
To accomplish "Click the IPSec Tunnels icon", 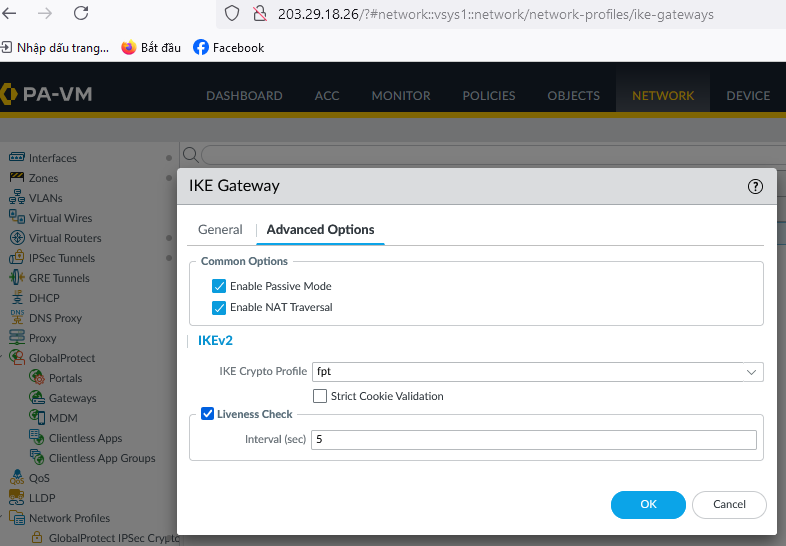I will 17,258.
